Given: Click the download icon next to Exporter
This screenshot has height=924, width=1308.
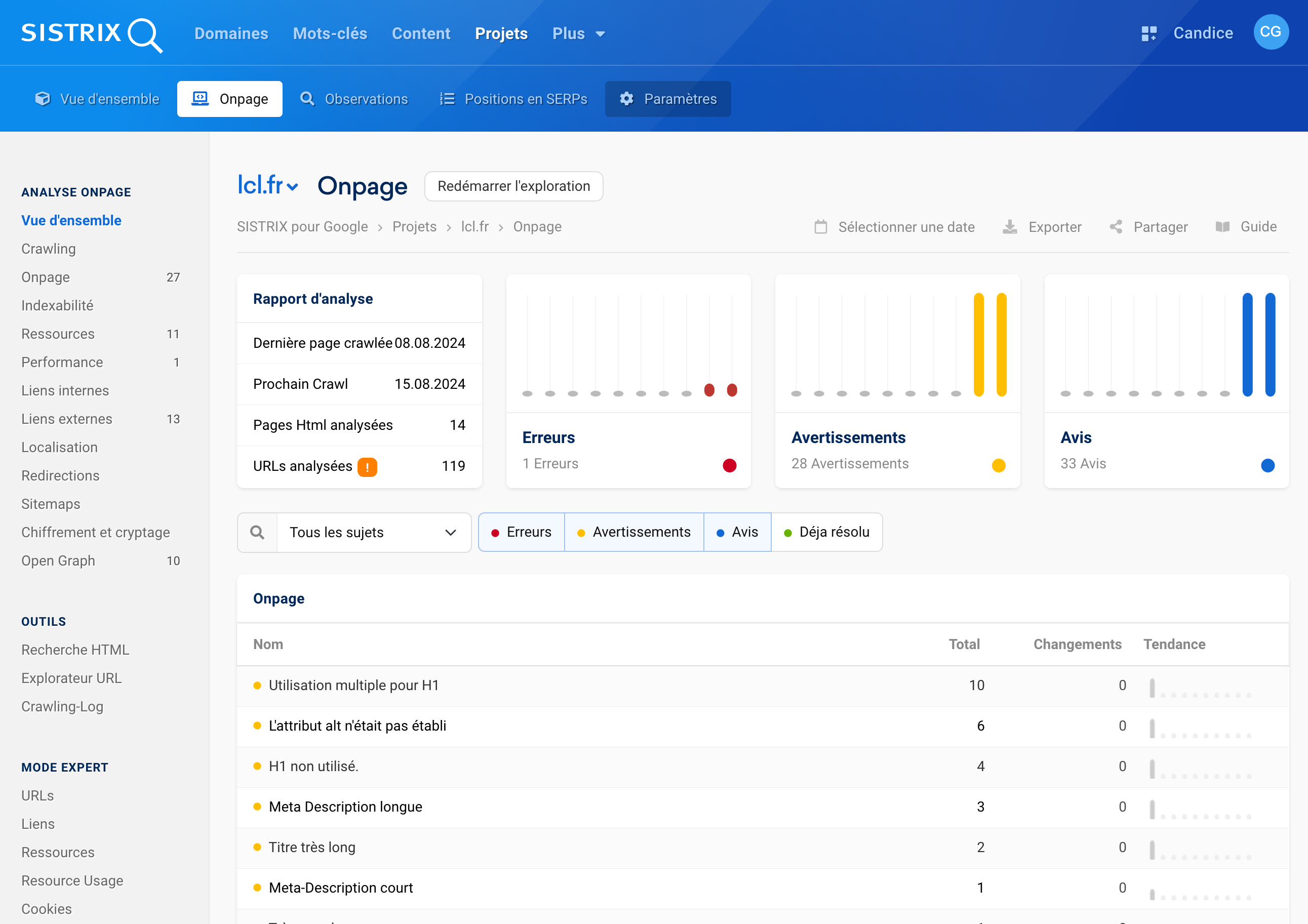Looking at the screenshot, I should point(1010,227).
